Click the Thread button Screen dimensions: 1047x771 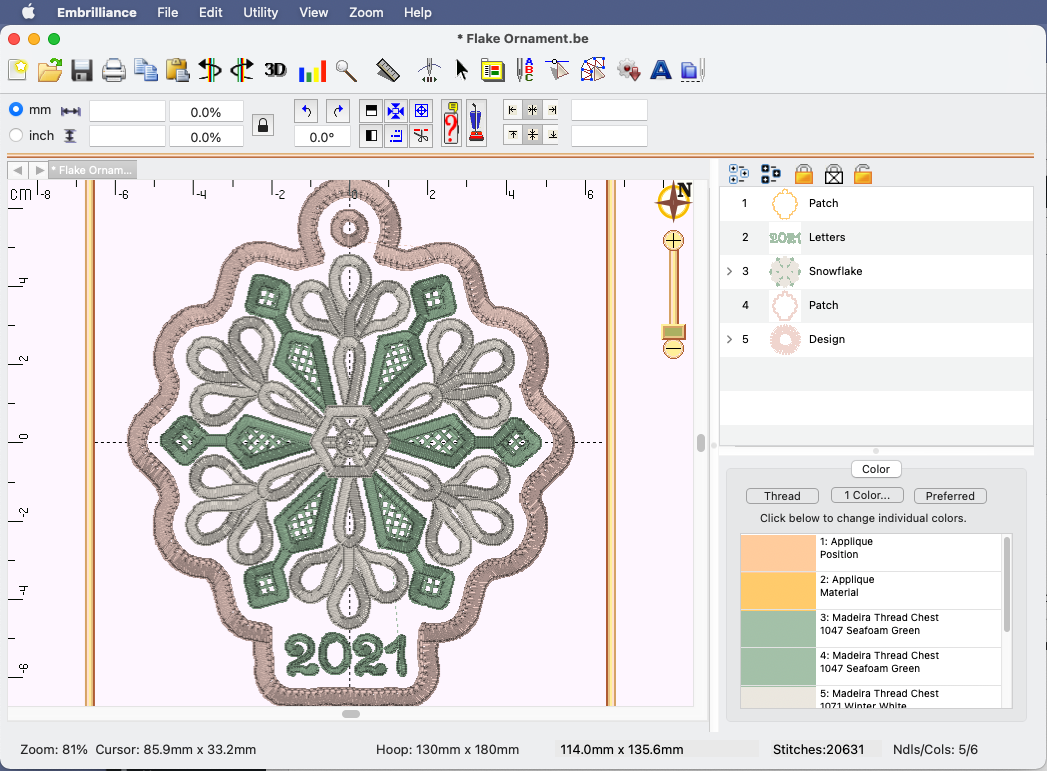[782, 496]
